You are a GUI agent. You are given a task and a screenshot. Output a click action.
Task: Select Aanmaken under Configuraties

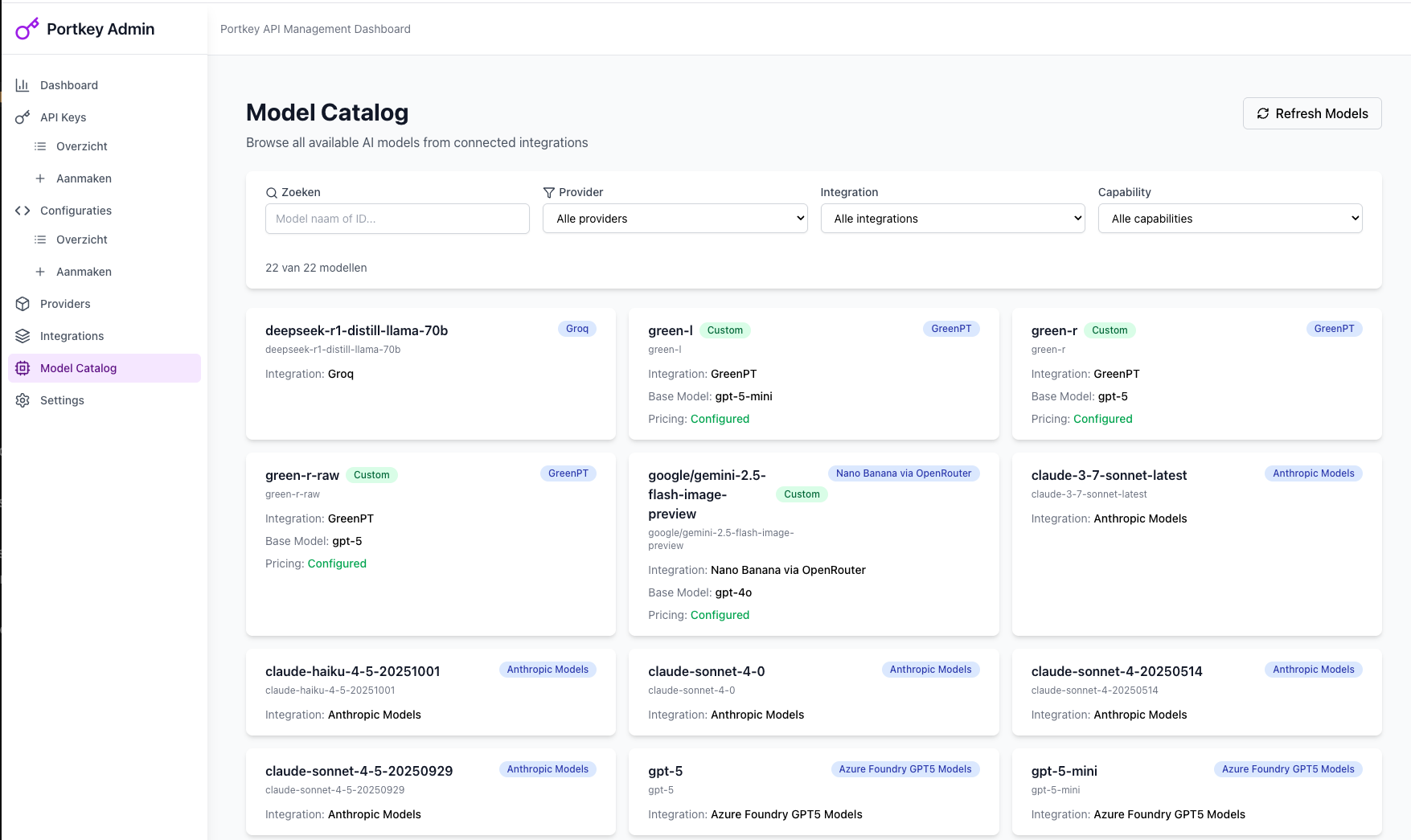click(x=84, y=272)
